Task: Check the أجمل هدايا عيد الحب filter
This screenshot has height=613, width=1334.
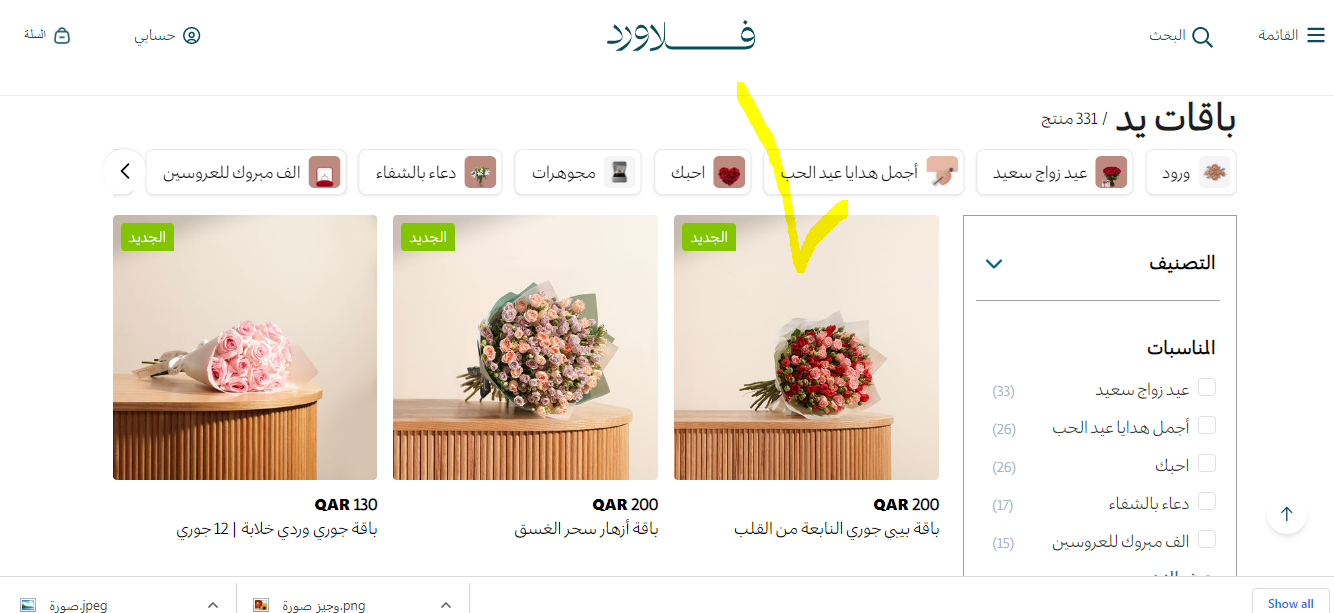Action: 1207,425
